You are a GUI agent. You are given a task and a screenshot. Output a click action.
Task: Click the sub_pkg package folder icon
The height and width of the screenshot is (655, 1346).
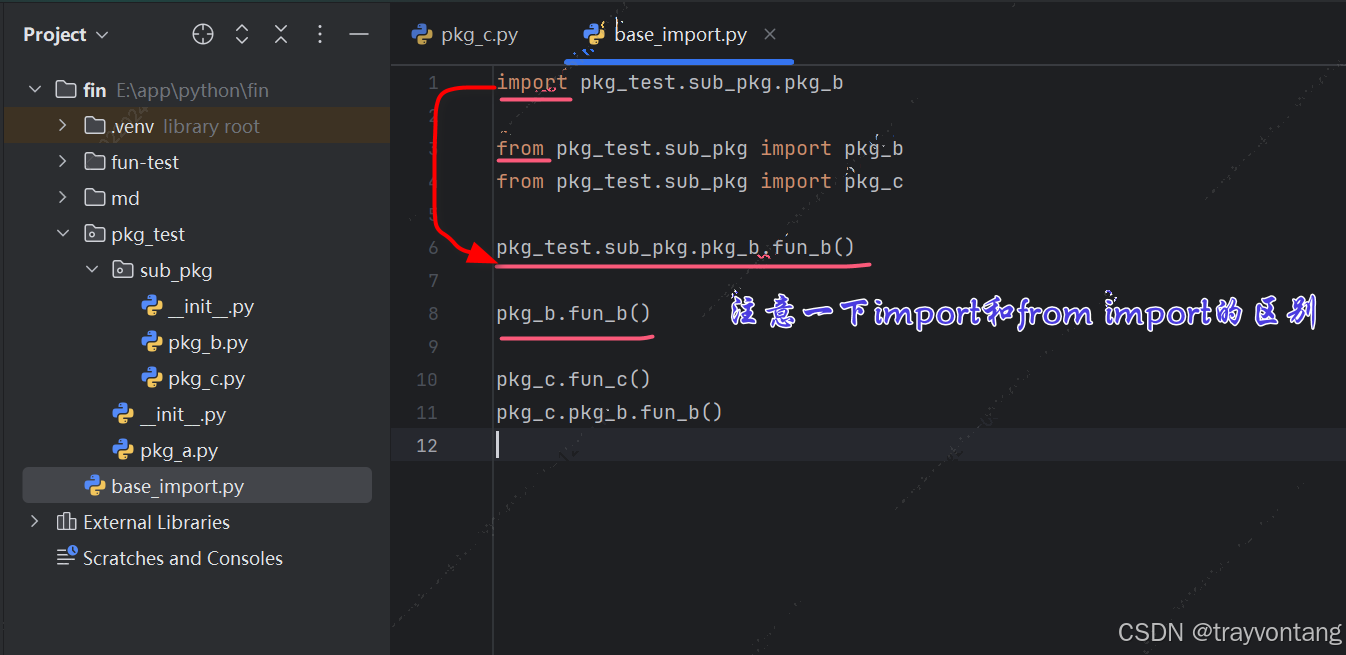tap(124, 269)
